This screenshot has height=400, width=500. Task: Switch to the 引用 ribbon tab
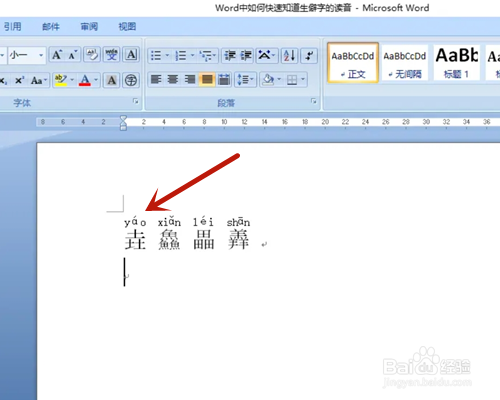point(13,27)
